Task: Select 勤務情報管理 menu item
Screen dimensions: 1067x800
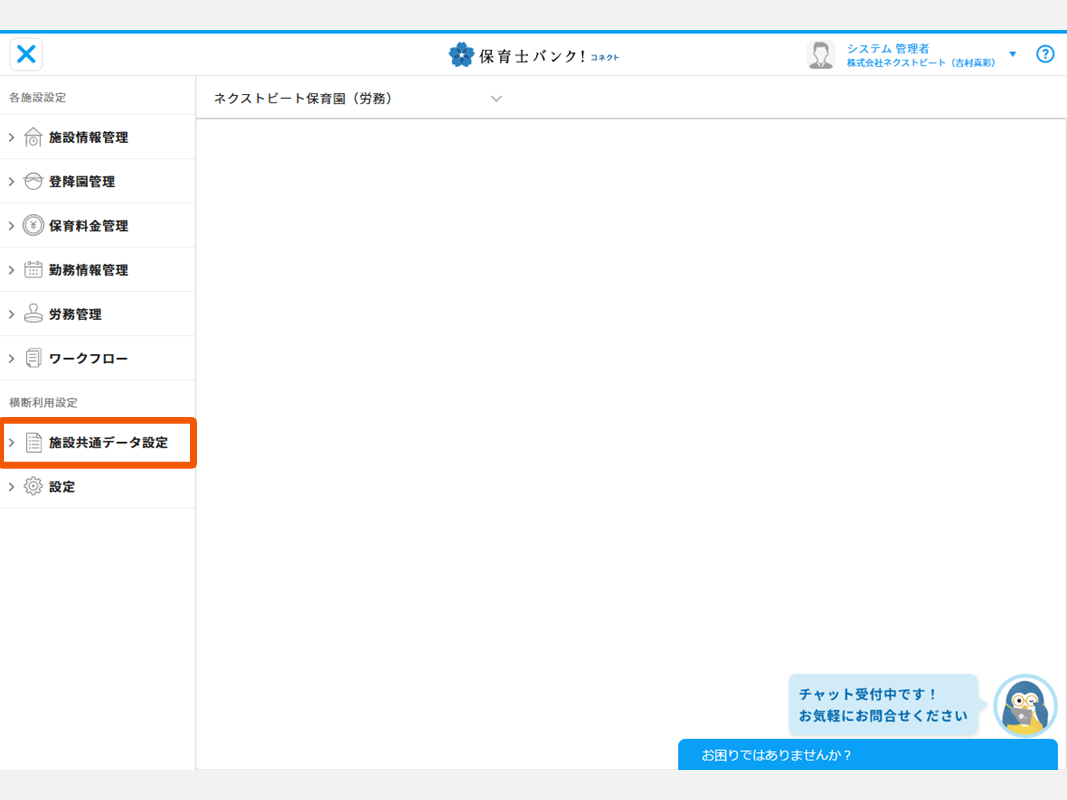Action: click(89, 270)
